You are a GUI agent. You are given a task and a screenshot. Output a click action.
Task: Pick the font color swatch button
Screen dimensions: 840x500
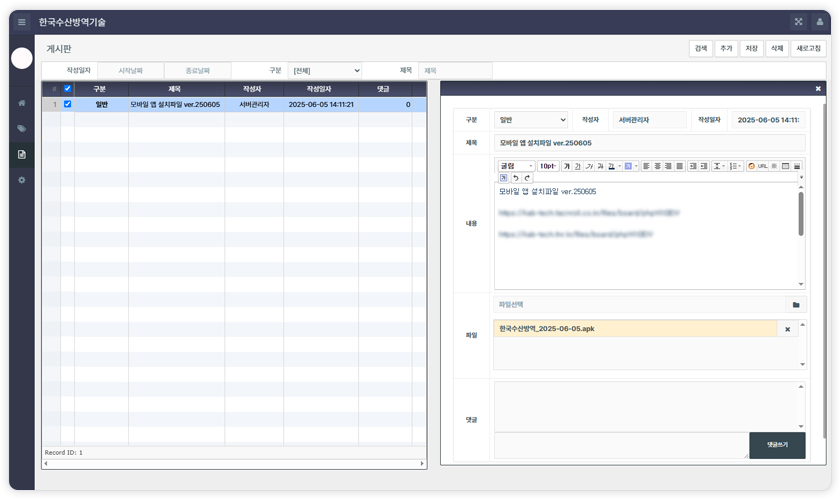611,166
